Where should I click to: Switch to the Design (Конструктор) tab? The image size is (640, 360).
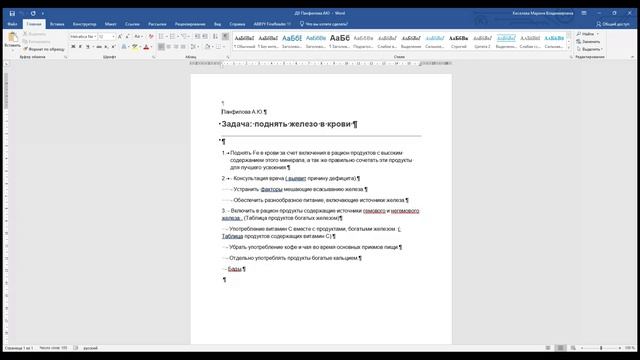tap(84, 24)
